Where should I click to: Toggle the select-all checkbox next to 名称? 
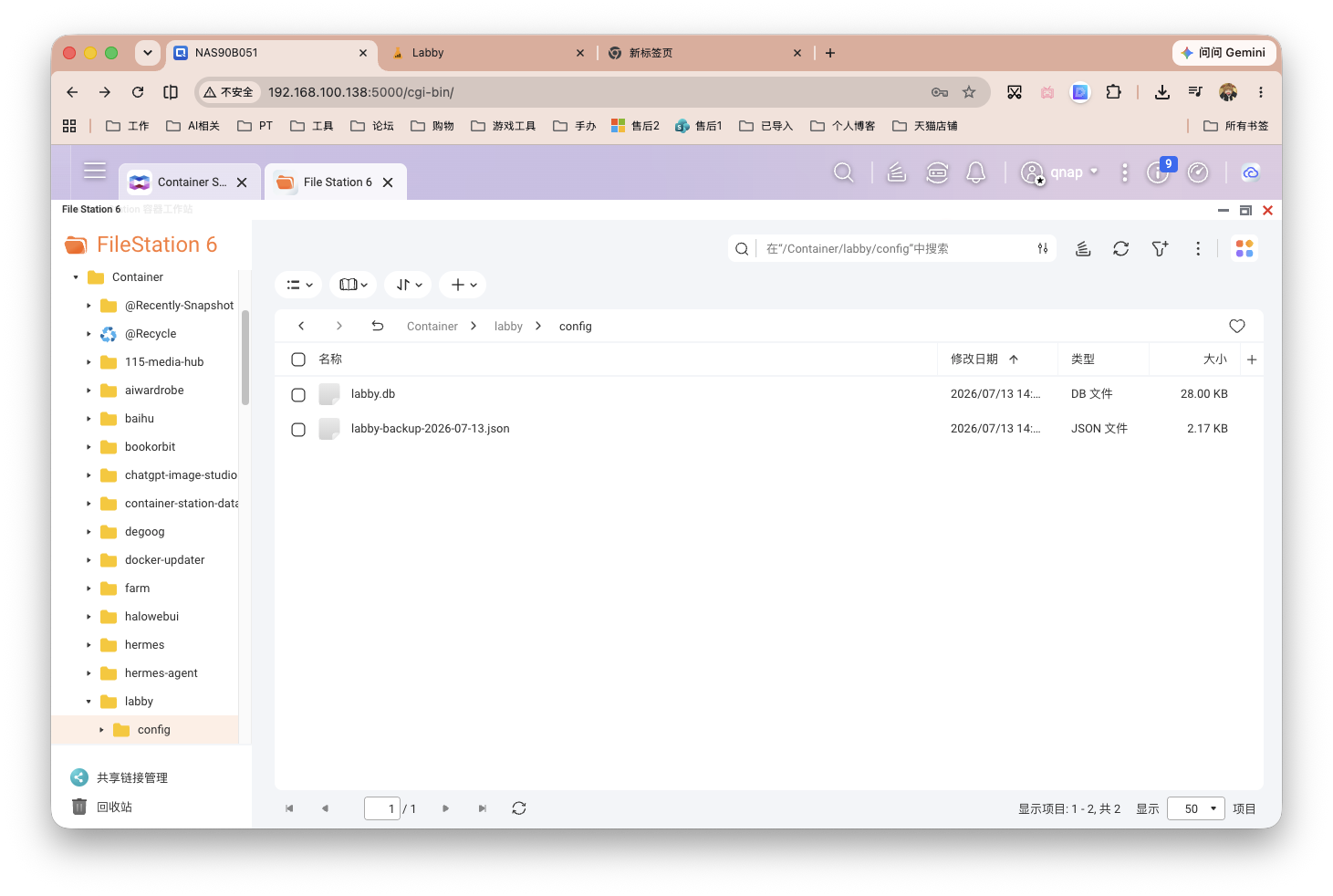click(298, 359)
